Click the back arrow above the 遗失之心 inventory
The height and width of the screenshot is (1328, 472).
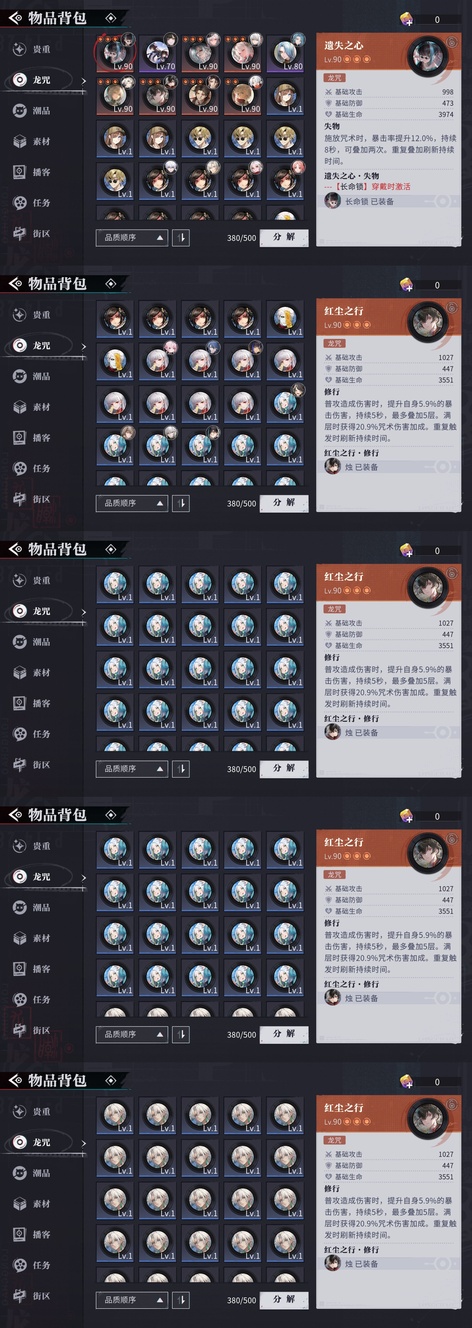click(15, 18)
